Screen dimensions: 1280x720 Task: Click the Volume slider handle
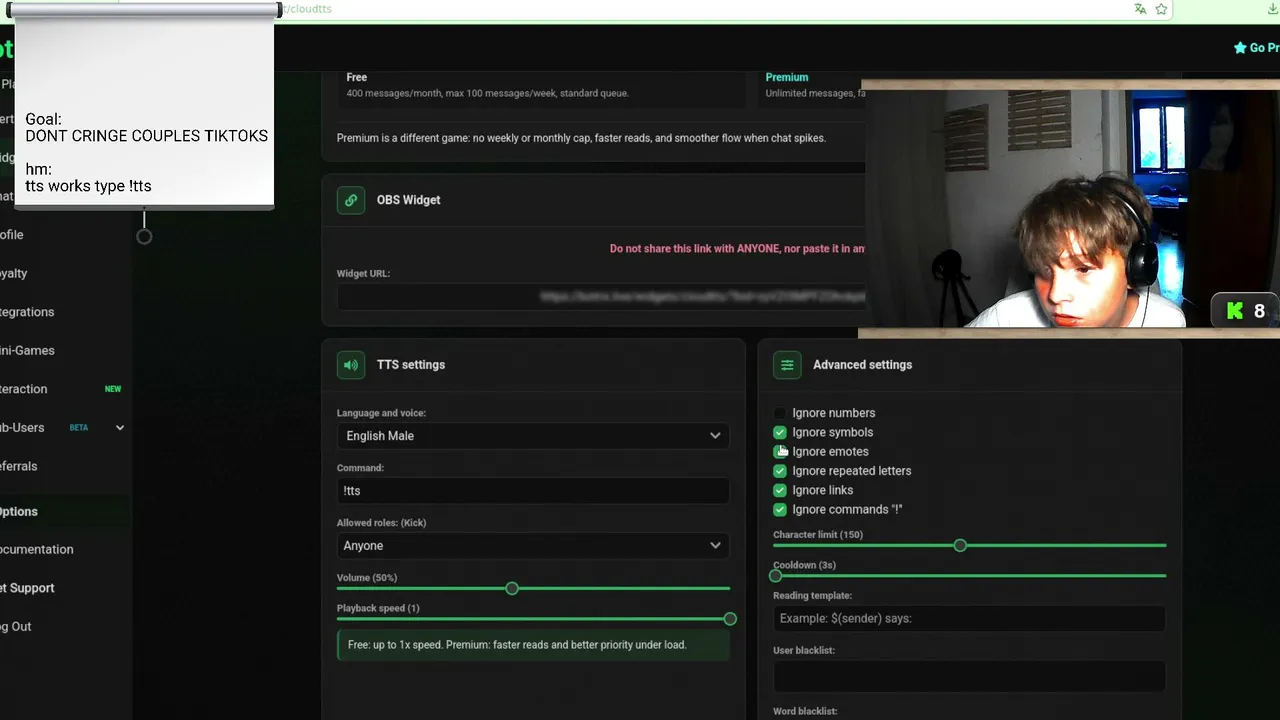click(x=512, y=589)
